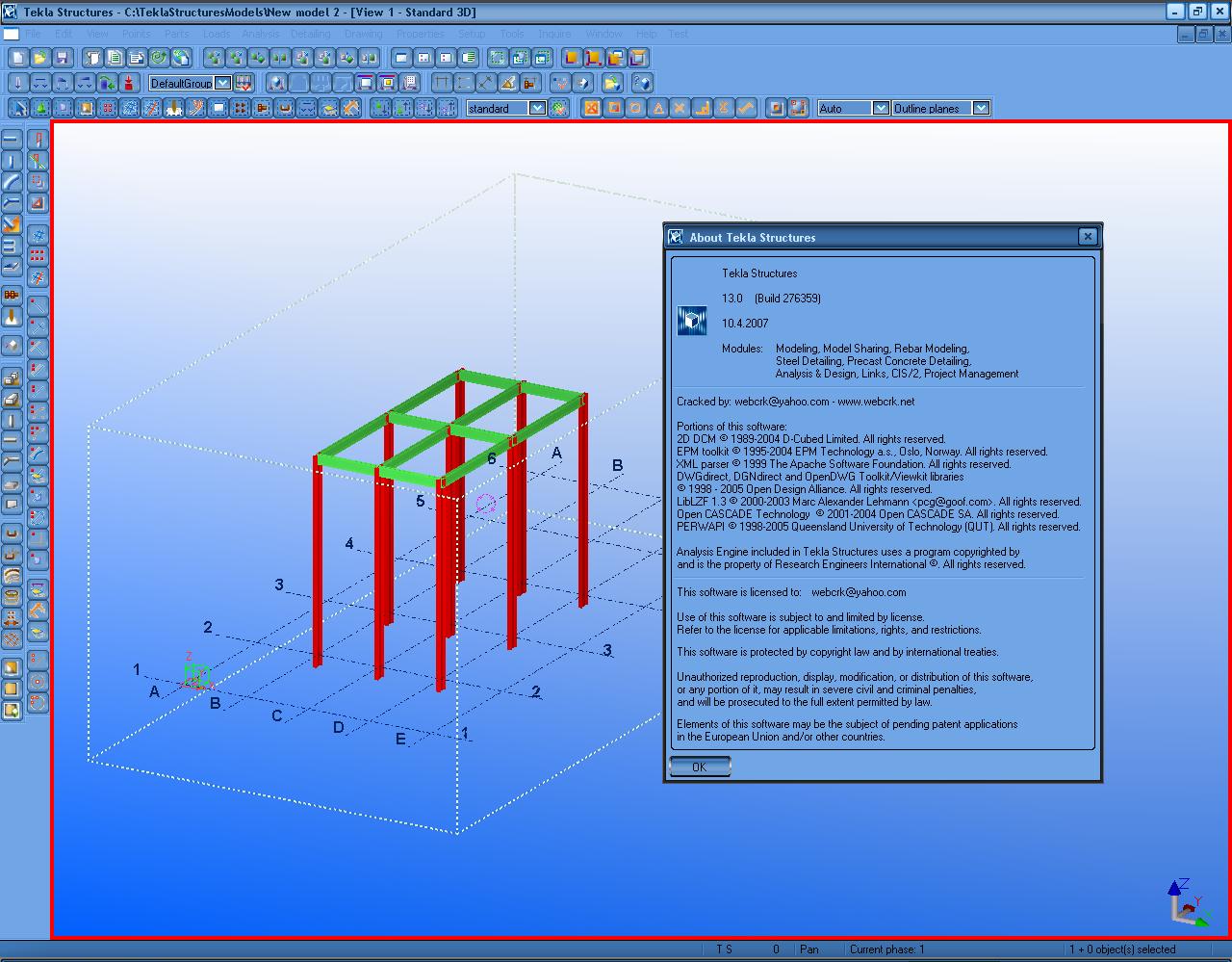Click the bolt creation icon in left toolbar
Viewport: 1232px width, 962px height.
click(11, 295)
